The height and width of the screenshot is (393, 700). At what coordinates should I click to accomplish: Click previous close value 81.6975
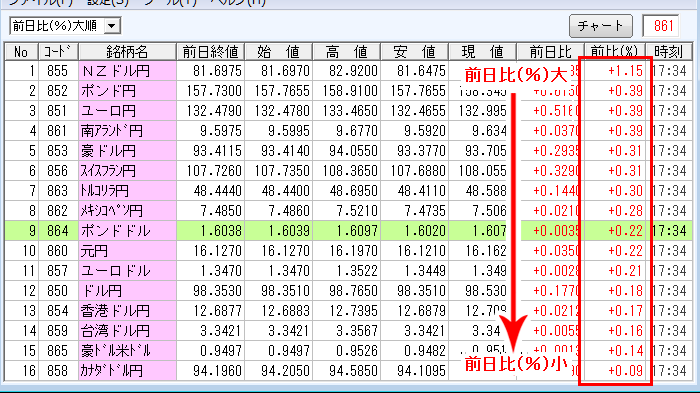[x=217, y=71]
